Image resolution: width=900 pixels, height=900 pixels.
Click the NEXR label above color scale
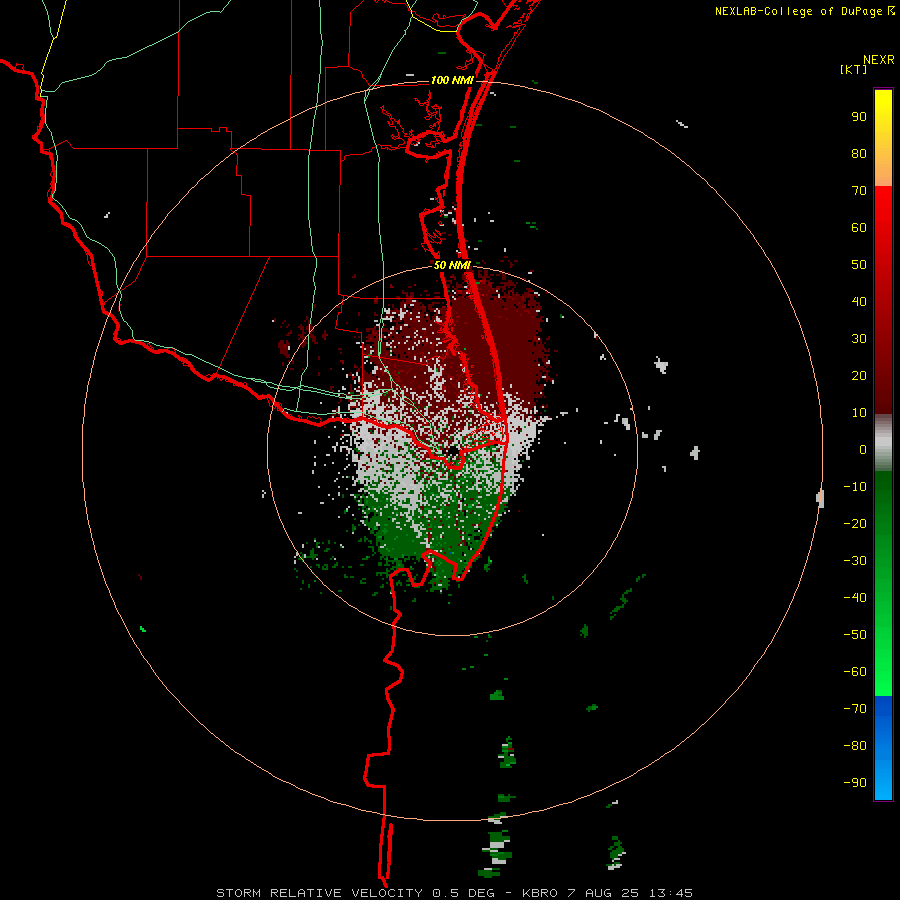[x=879, y=60]
